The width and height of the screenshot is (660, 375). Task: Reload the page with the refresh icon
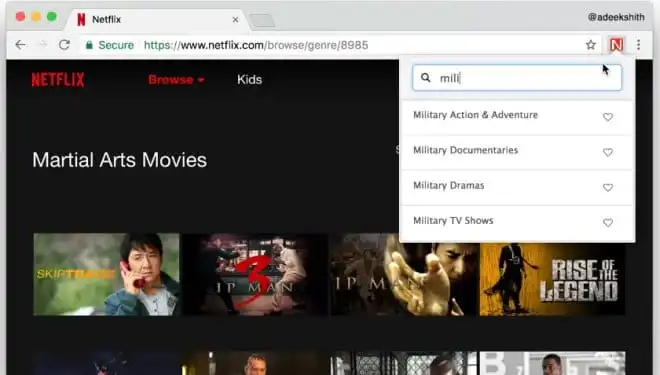[x=64, y=45]
